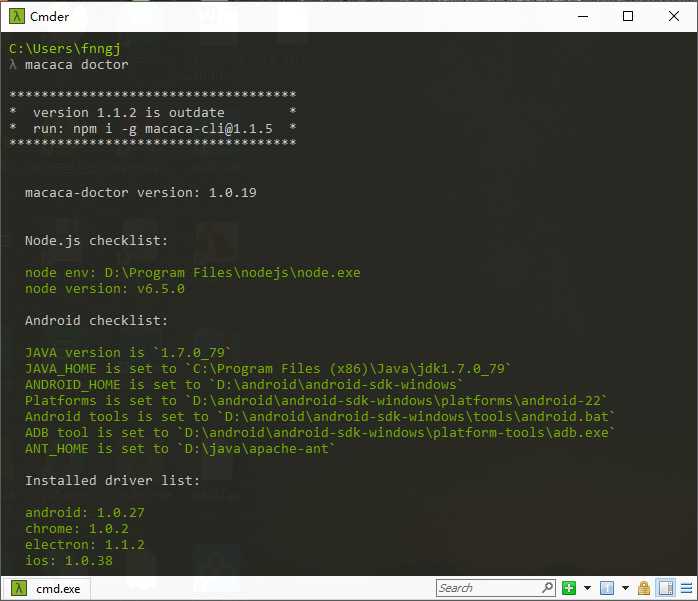Click the 'macaca doctor' command text
Image resolution: width=698 pixels, height=601 pixels.
77,65
